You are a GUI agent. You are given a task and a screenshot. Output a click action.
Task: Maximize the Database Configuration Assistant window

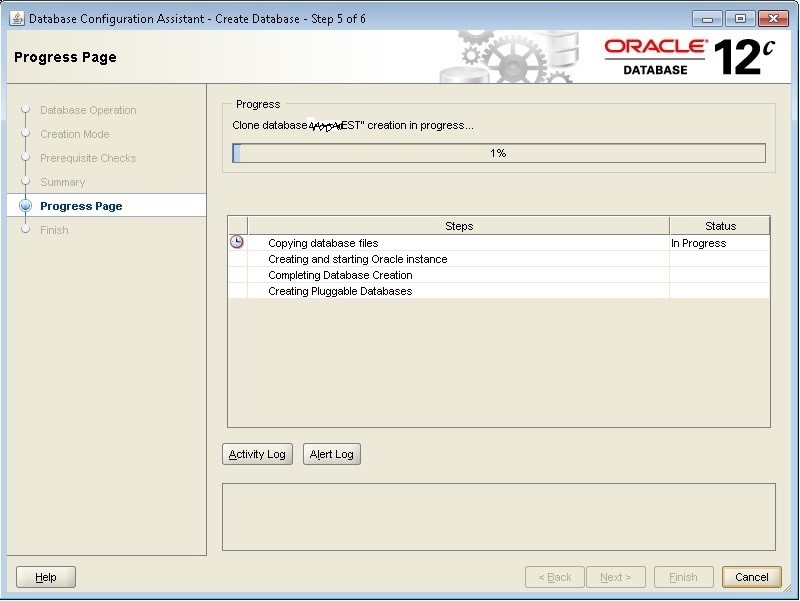740,19
